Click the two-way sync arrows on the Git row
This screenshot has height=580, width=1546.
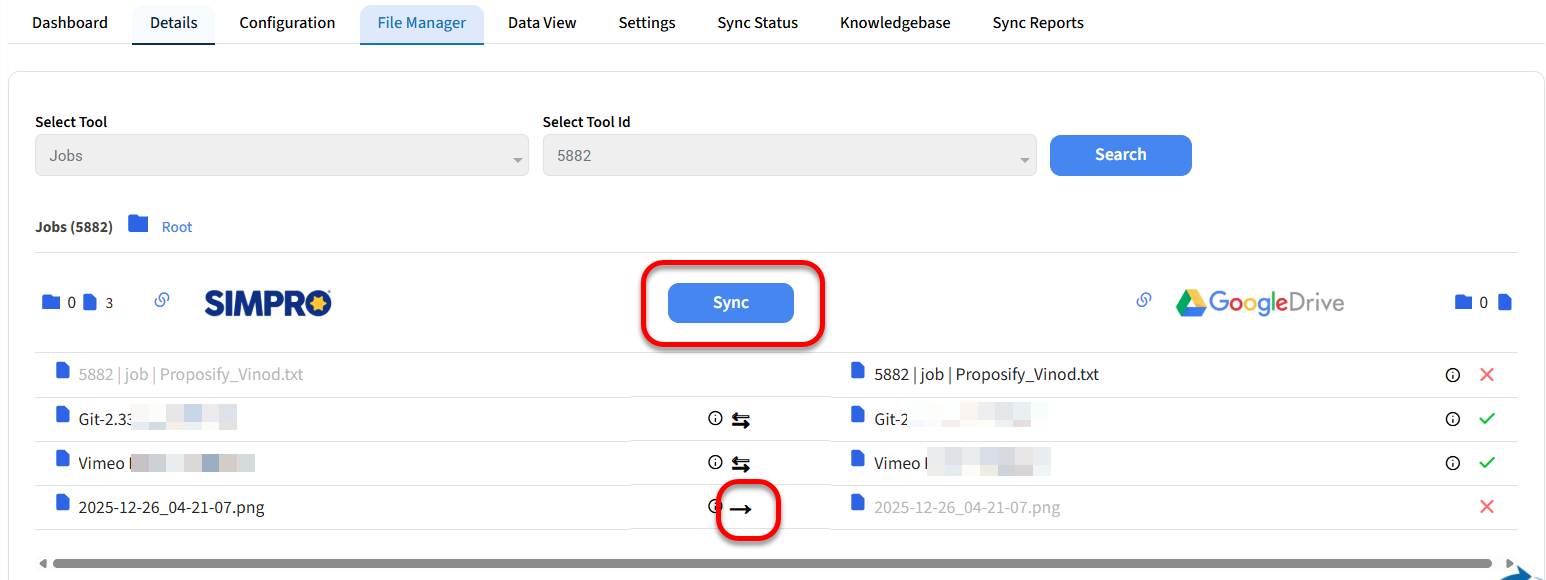pyautogui.click(x=740, y=420)
